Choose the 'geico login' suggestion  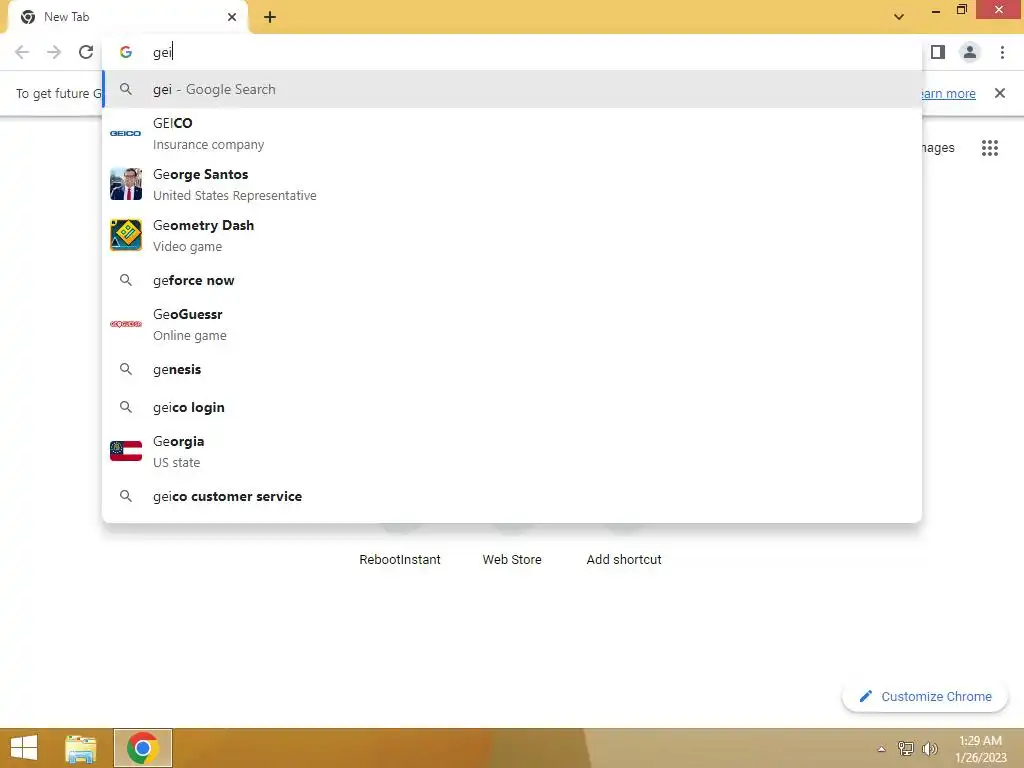tap(512, 407)
